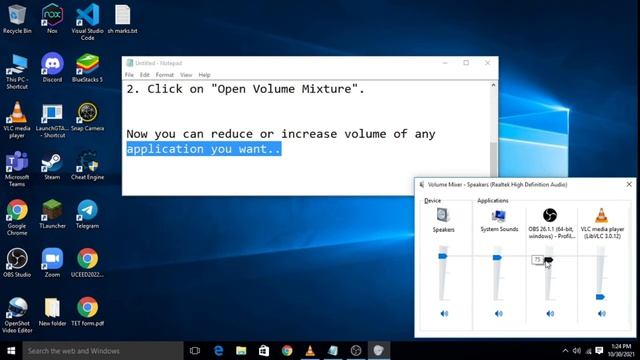Click the Windows Start button
Screen dimensions: 640x360
[11, 351]
